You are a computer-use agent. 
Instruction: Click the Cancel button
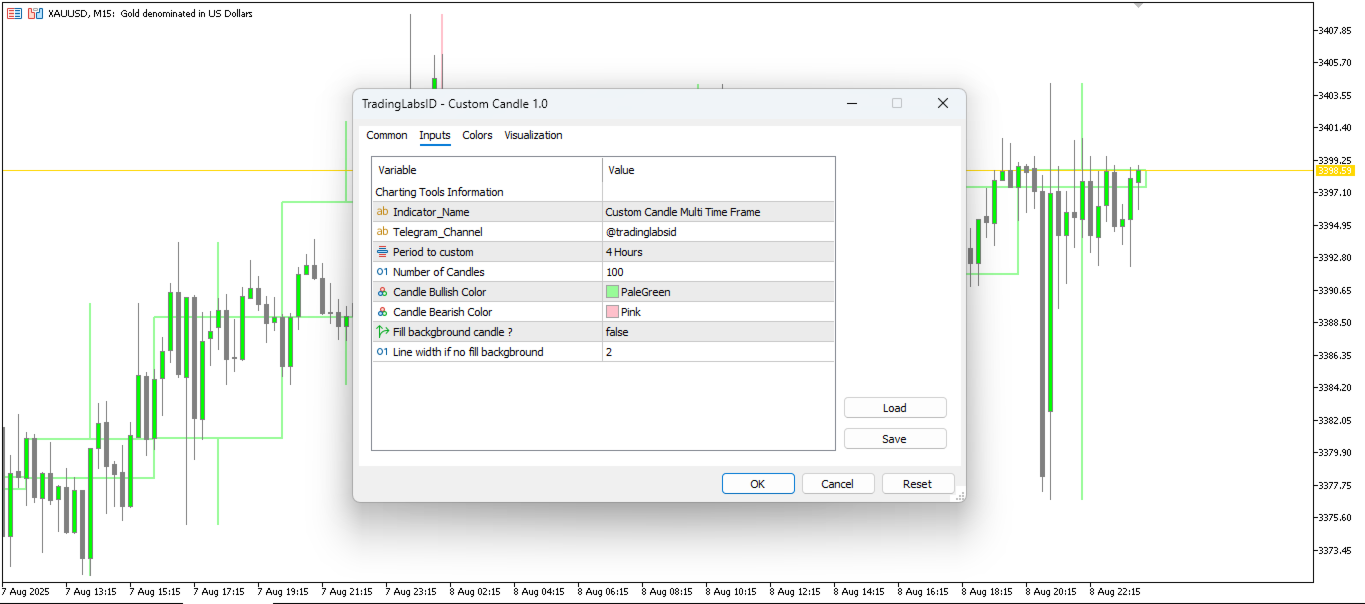coord(838,484)
